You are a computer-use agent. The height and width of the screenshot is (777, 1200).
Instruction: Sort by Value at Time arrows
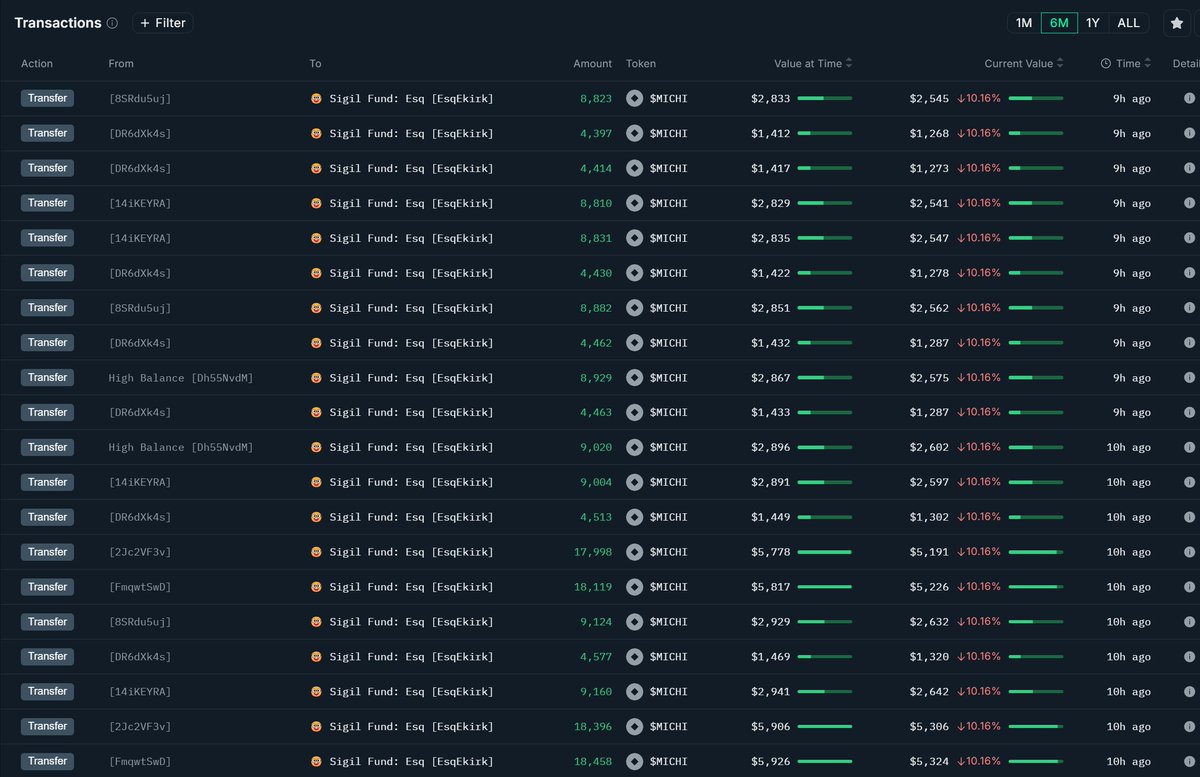(849, 63)
